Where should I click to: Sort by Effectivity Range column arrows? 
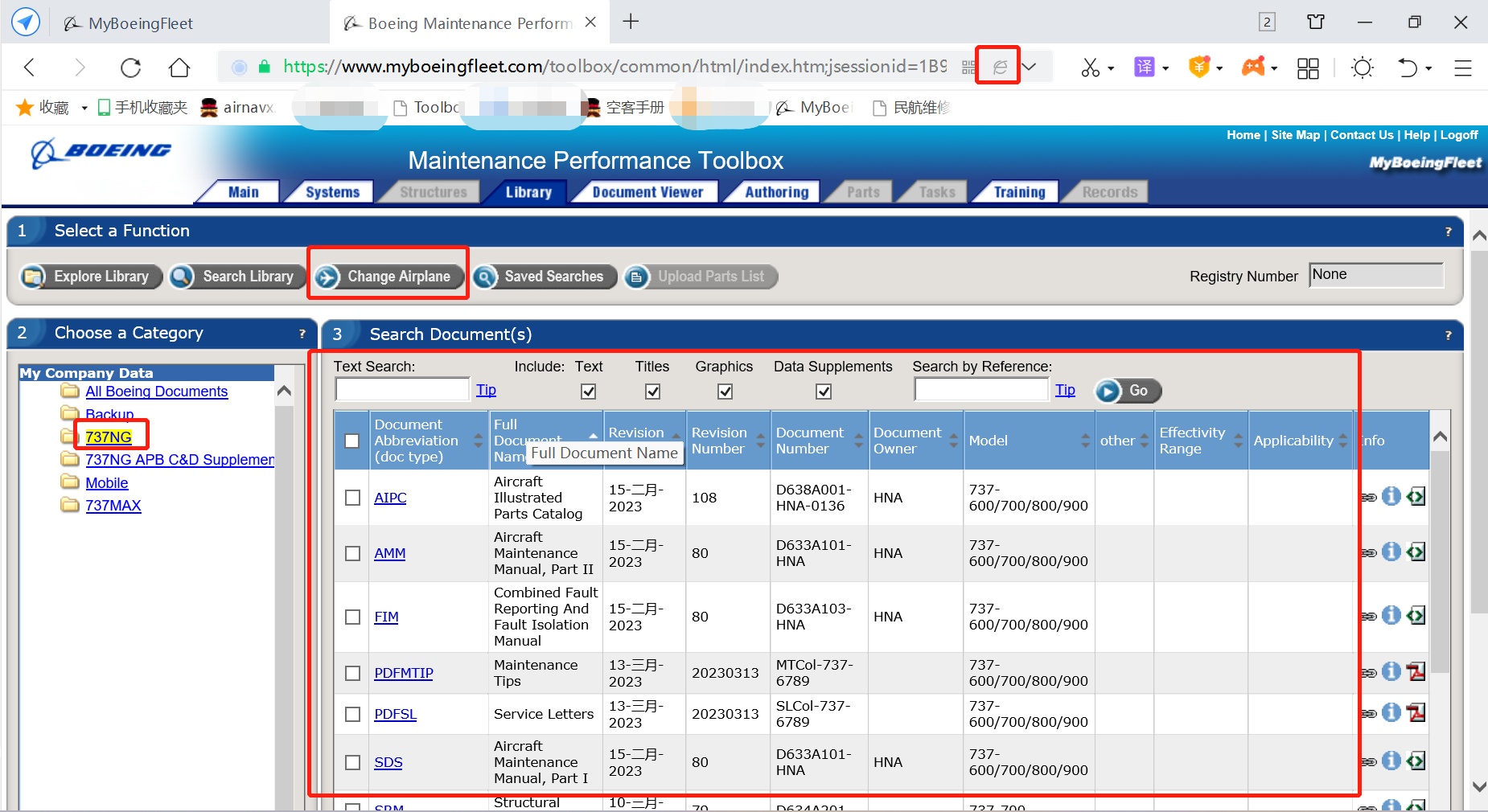click(1238, 441)
